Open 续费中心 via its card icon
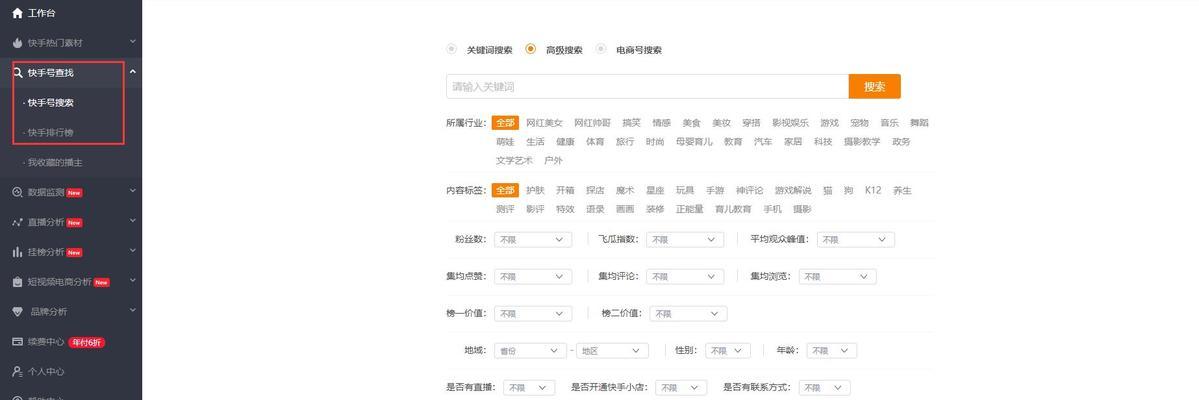This screenshot has height=400, width=1199. [18, 342]
